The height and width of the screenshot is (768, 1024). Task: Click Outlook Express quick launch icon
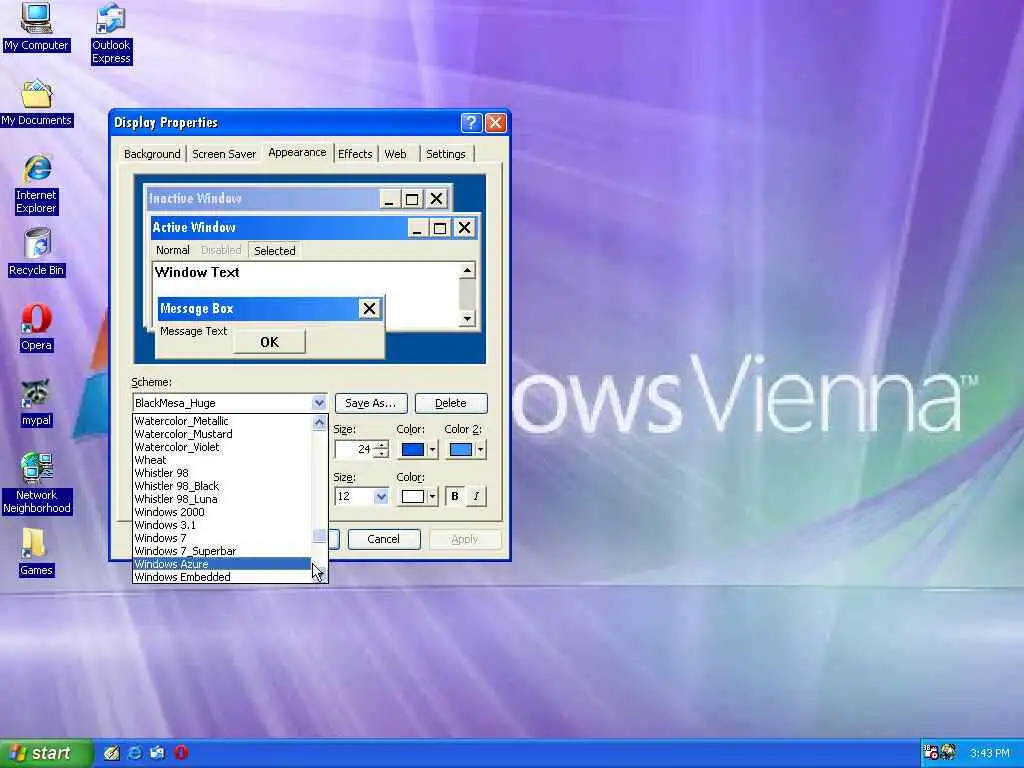point(157,753)
